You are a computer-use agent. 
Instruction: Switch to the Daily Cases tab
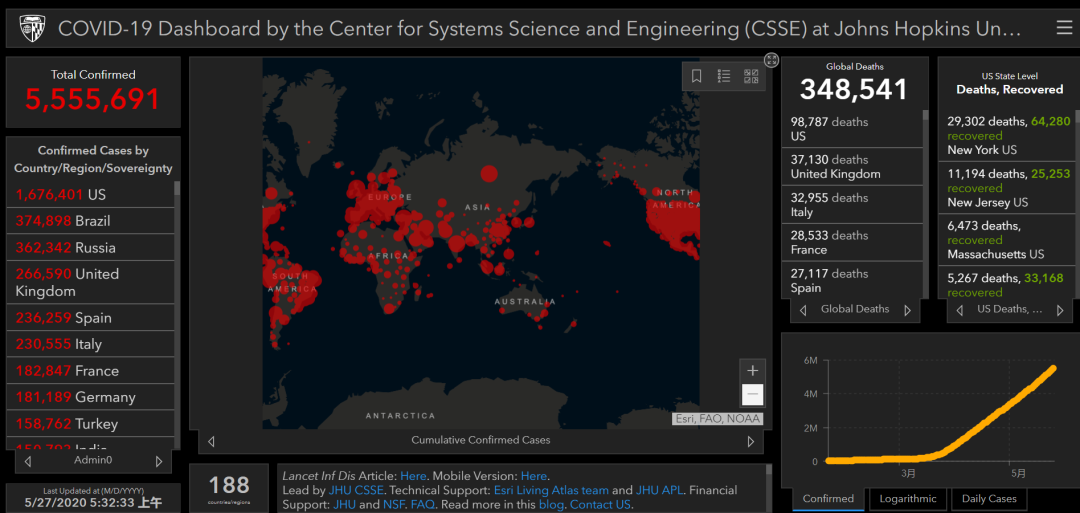(x=988, y=498)
